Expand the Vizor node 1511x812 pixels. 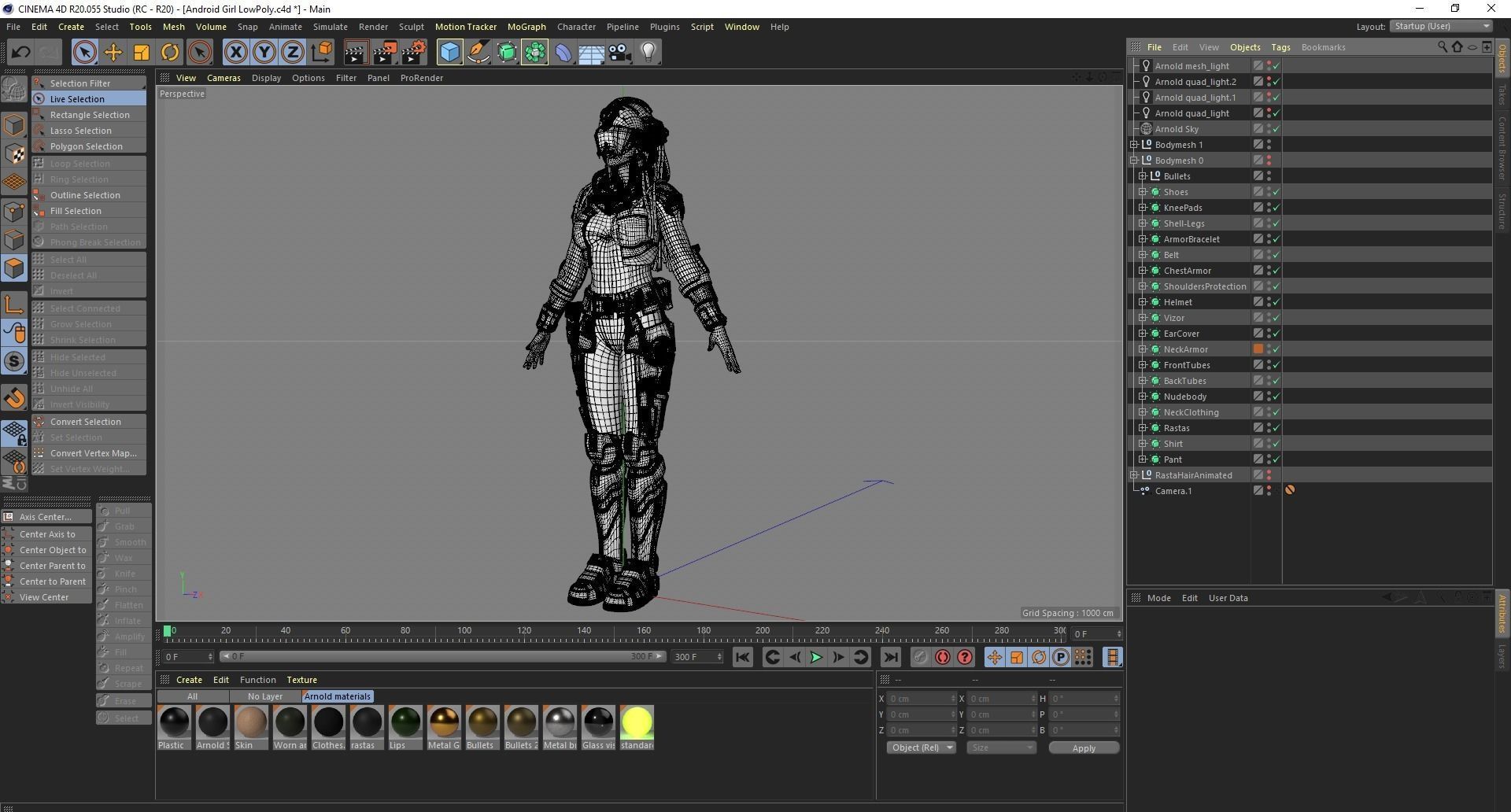click(x=1143, y=318)
